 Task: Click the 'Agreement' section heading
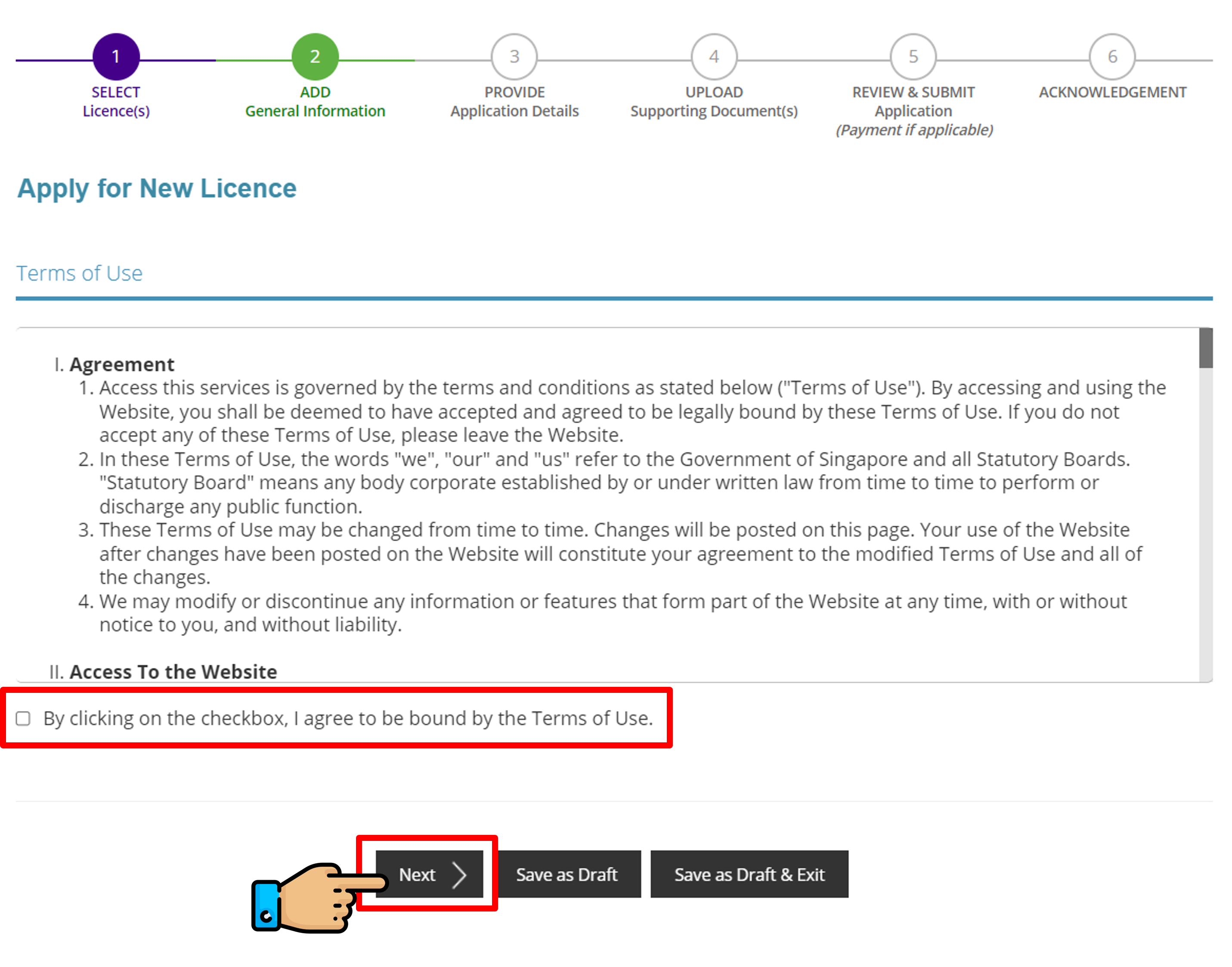tap(122, 364)
